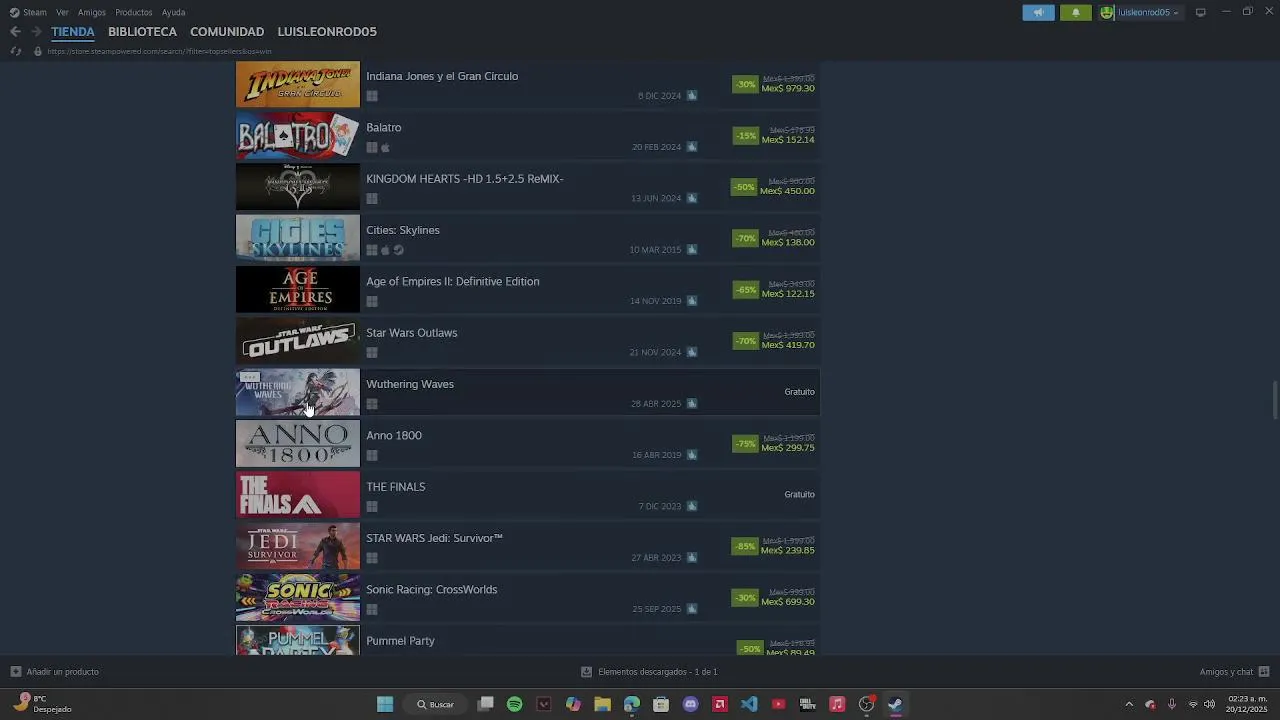Reload the store page
The width and height of the screenshot is (1280, 720).
click(15, 51)
